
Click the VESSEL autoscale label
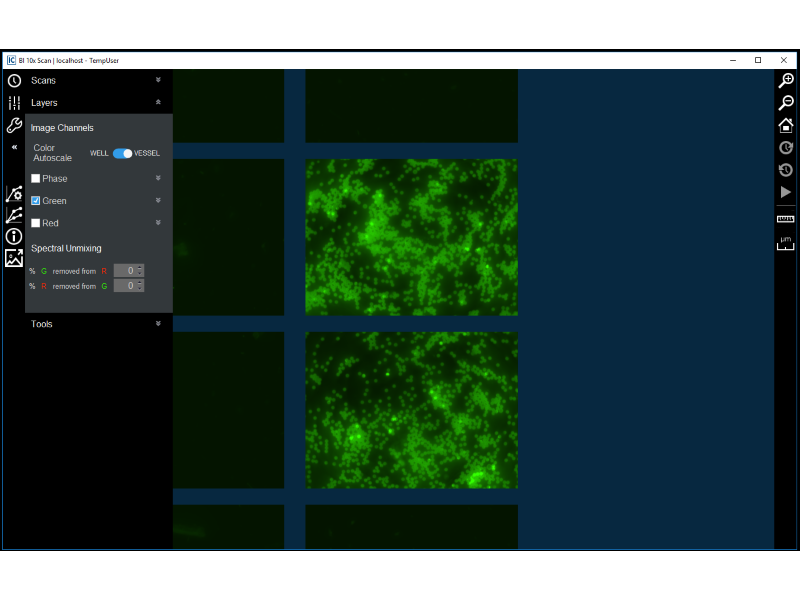[147, 154]
